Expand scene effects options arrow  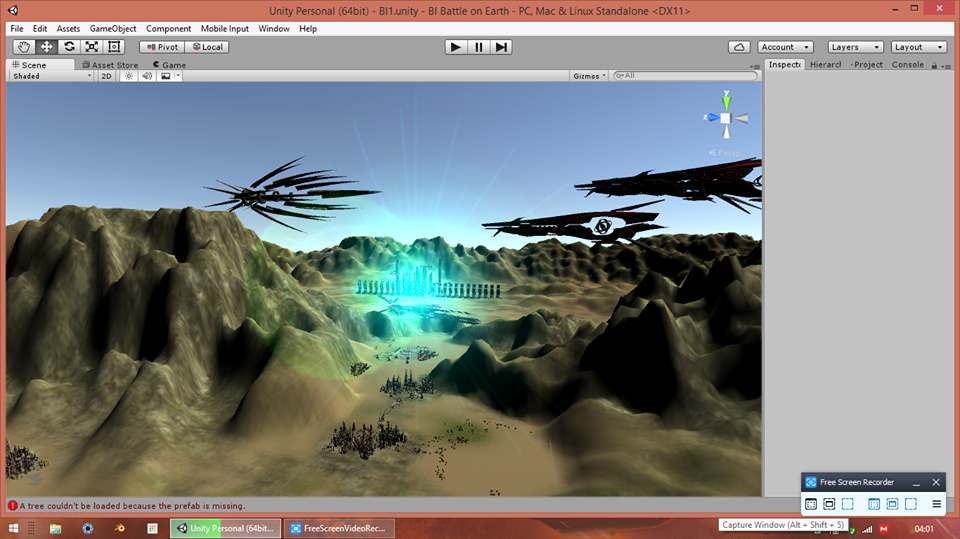click(178, 76)
